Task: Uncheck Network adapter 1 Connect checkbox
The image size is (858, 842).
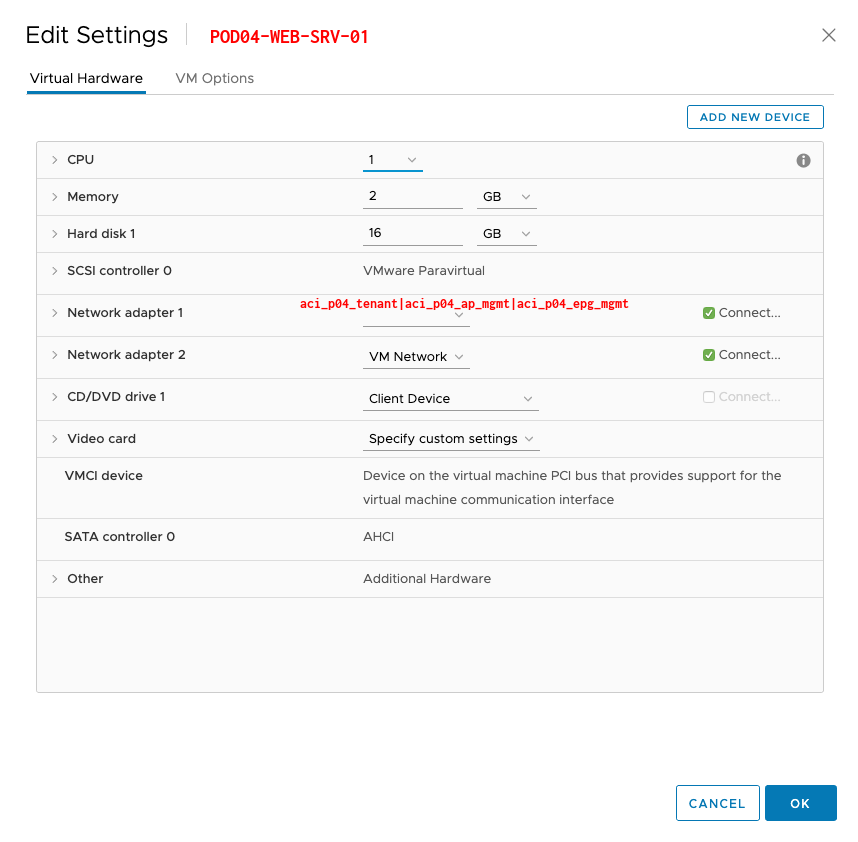Action: [x=709, y=313]
